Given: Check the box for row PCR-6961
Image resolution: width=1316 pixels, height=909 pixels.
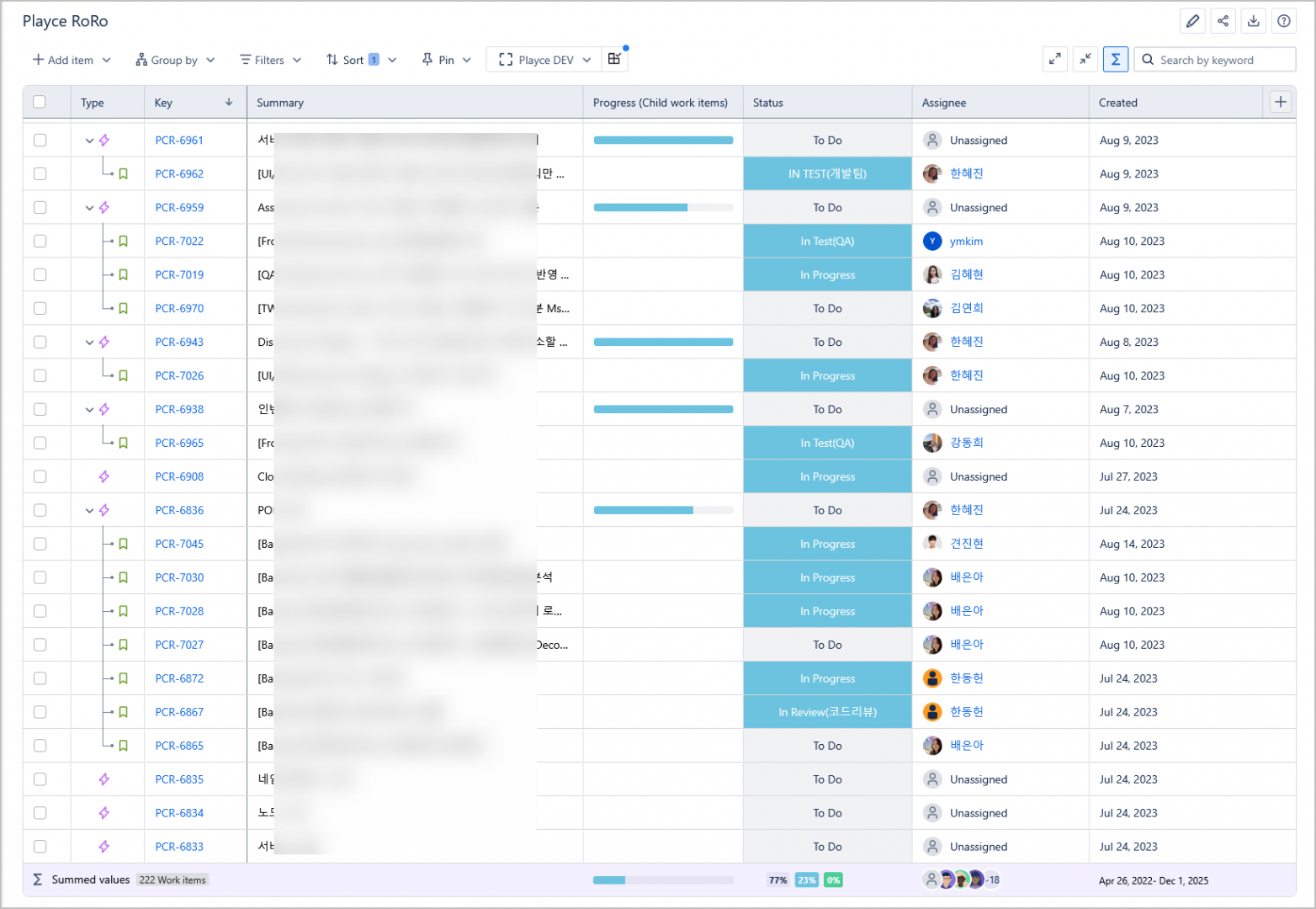Looking at the screenshot, I should [x=40, y=140].
